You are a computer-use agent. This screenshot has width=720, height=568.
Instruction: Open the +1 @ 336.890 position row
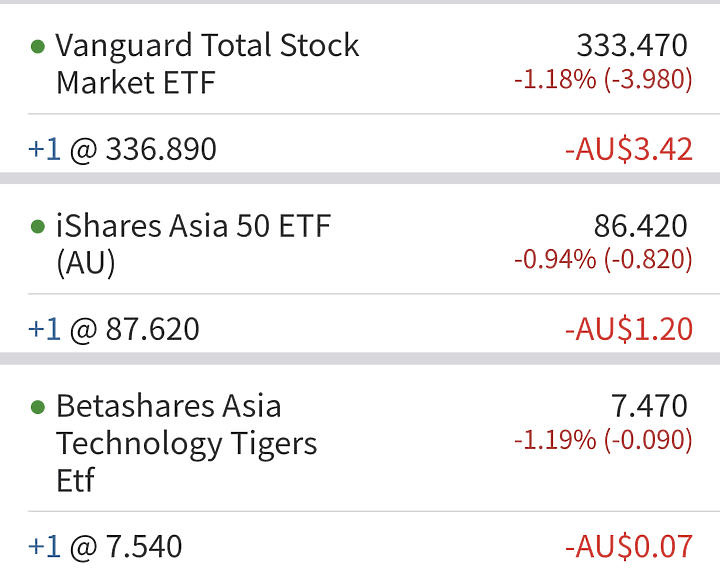[360, 149]
